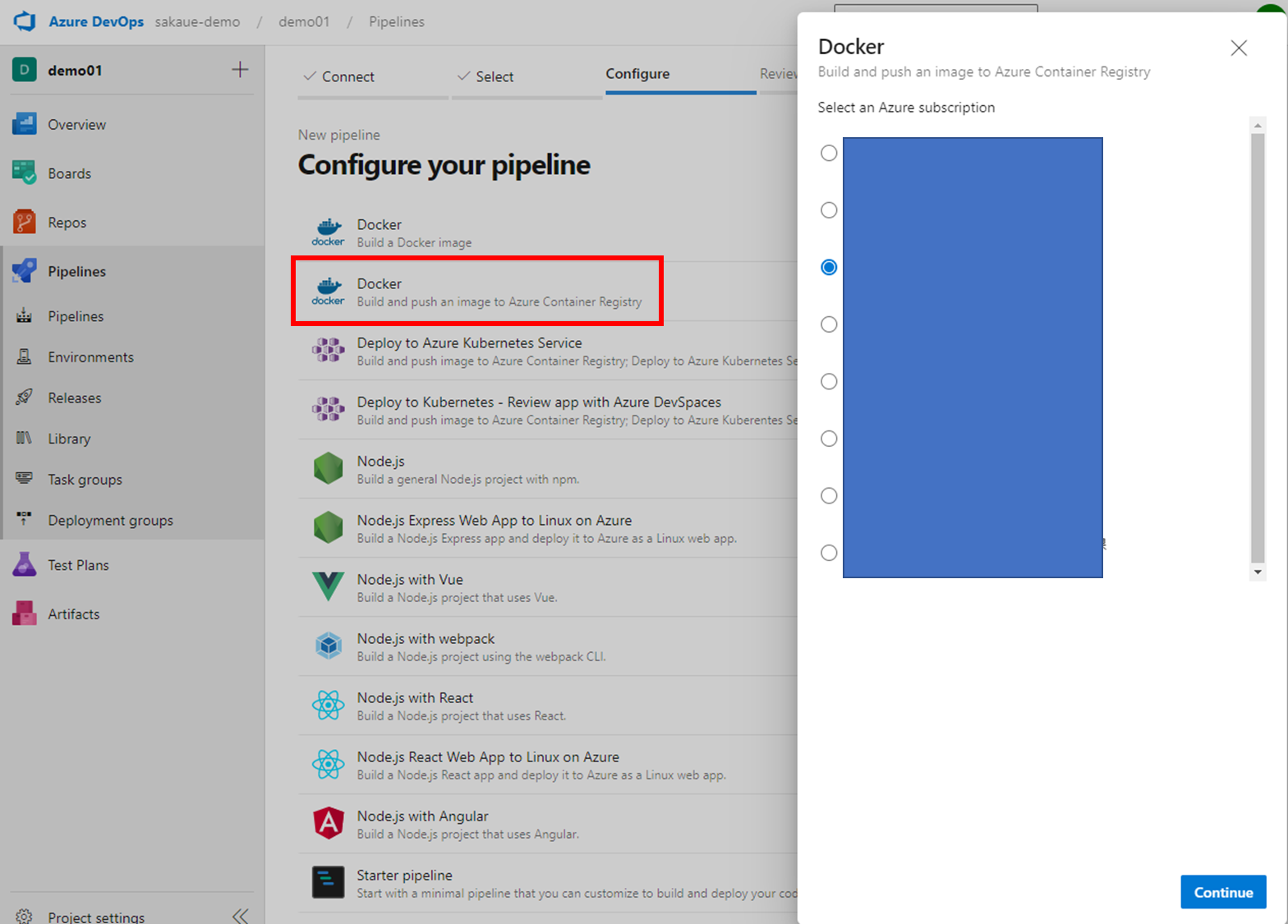
Task: Click the Test Plans flask icon
Action: [25, 564]
